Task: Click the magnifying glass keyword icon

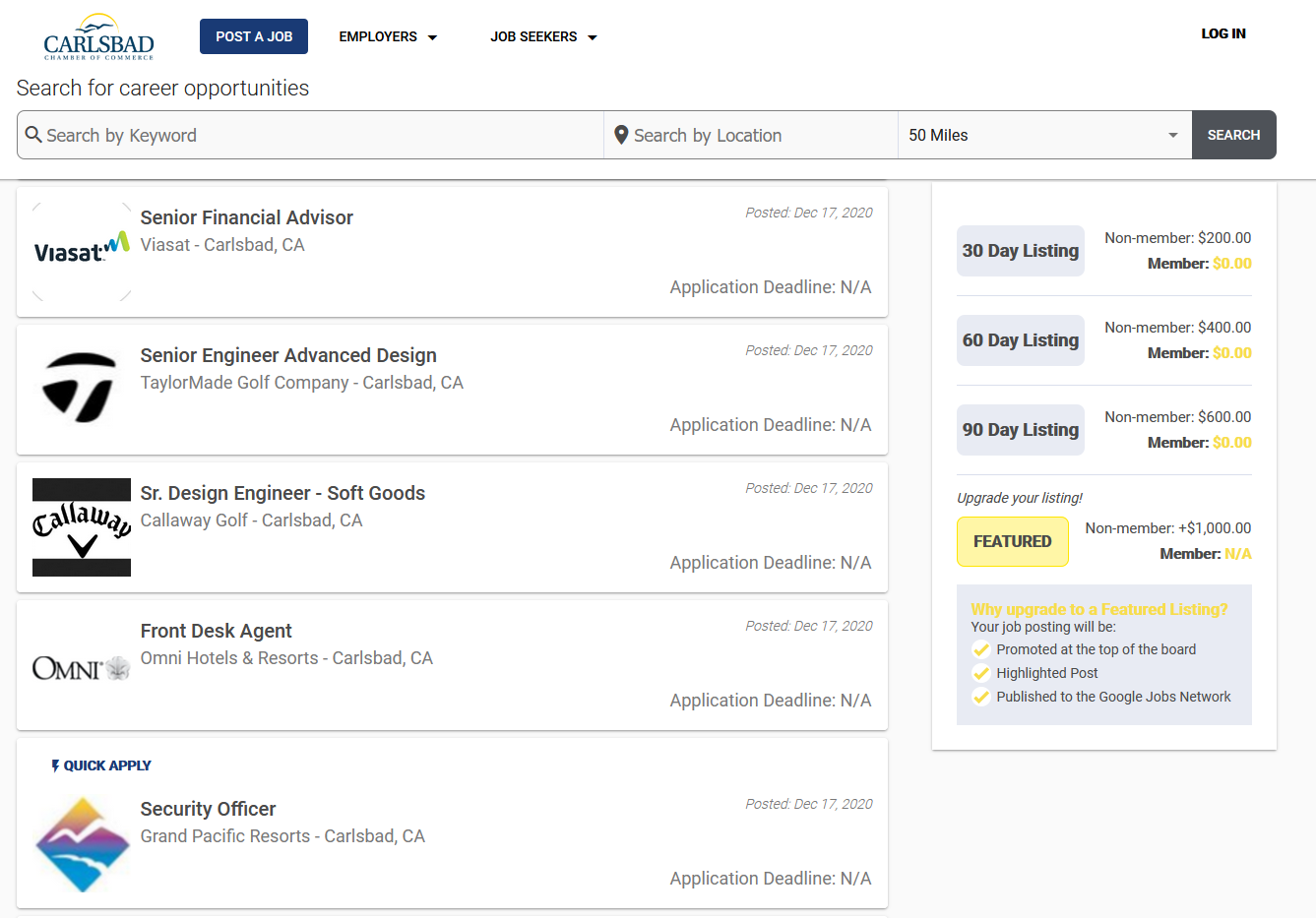Action: click(33, 135)
